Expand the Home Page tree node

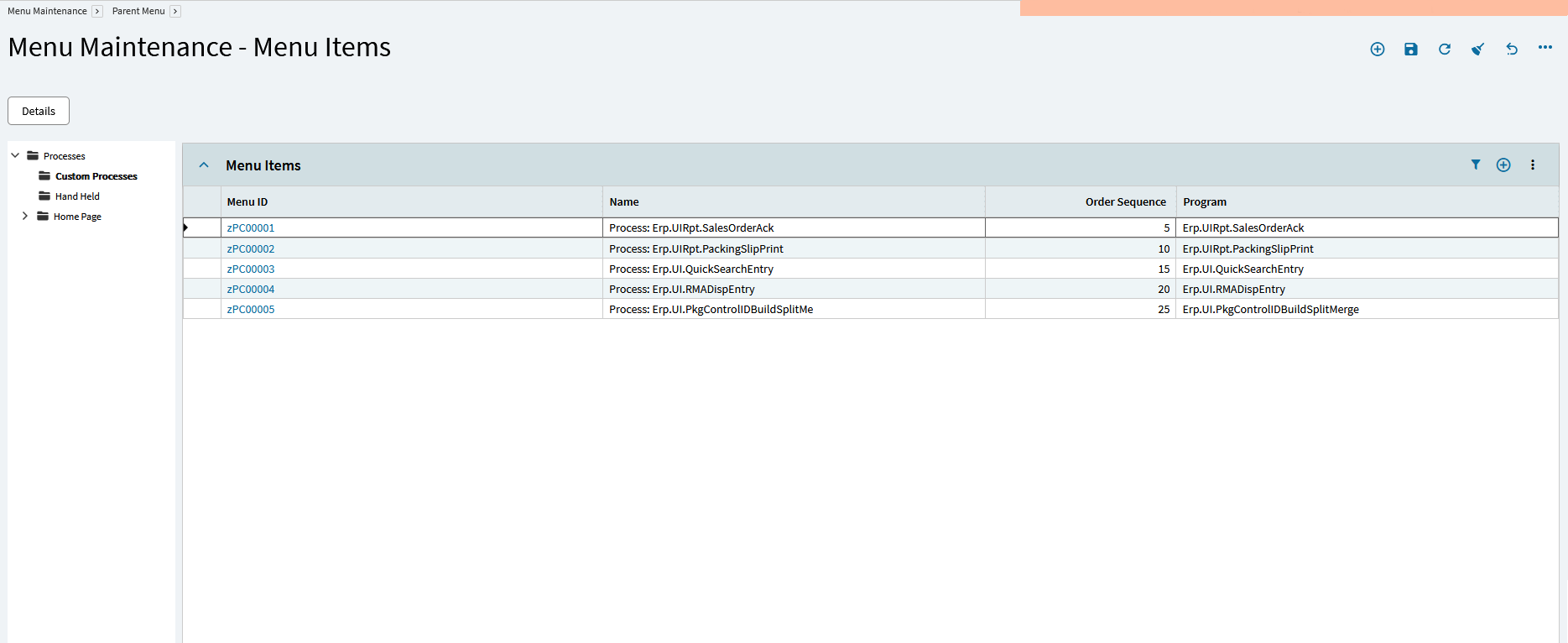[x=25, y=216]
